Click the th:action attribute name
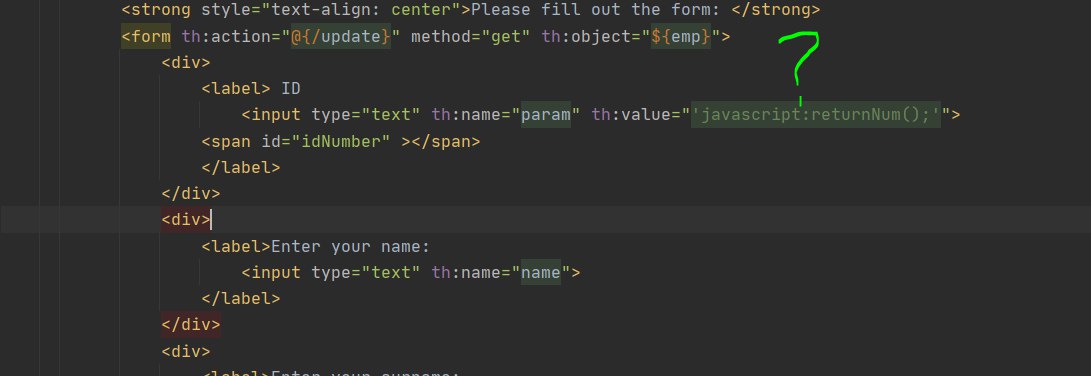The height and width of the screenshot is (376, 1091). [x=226, y=36]
